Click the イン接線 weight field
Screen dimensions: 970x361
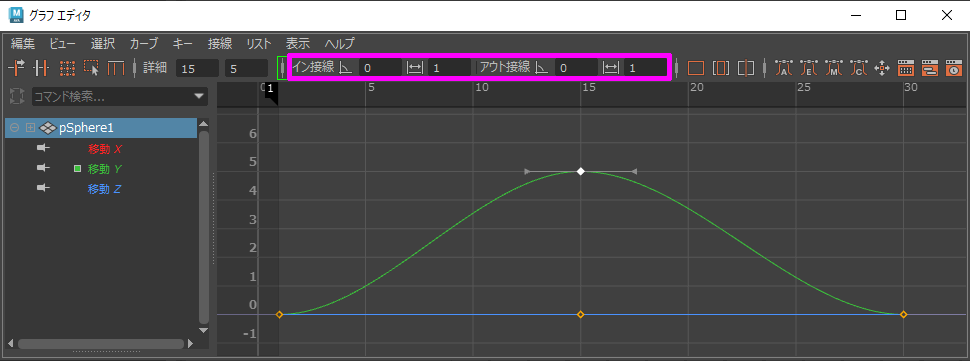[449, 68]
